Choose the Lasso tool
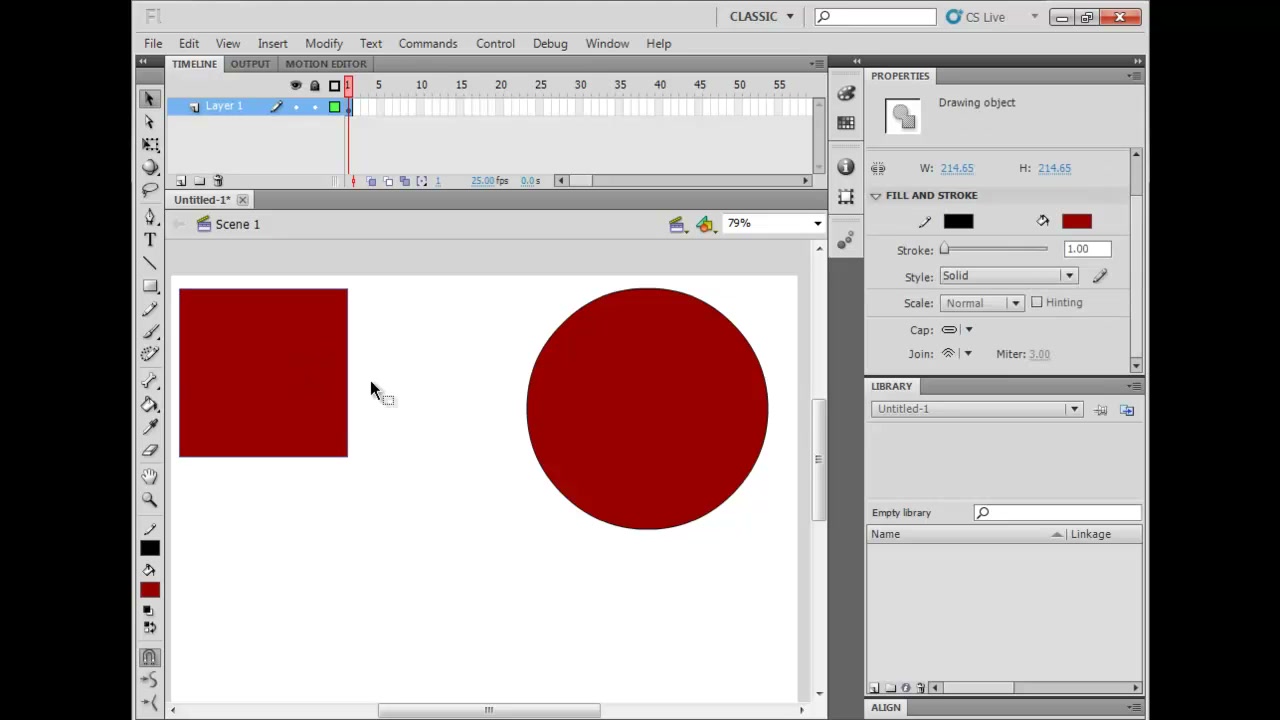Viewport: 1280px width, 720px height. point(150,190)
